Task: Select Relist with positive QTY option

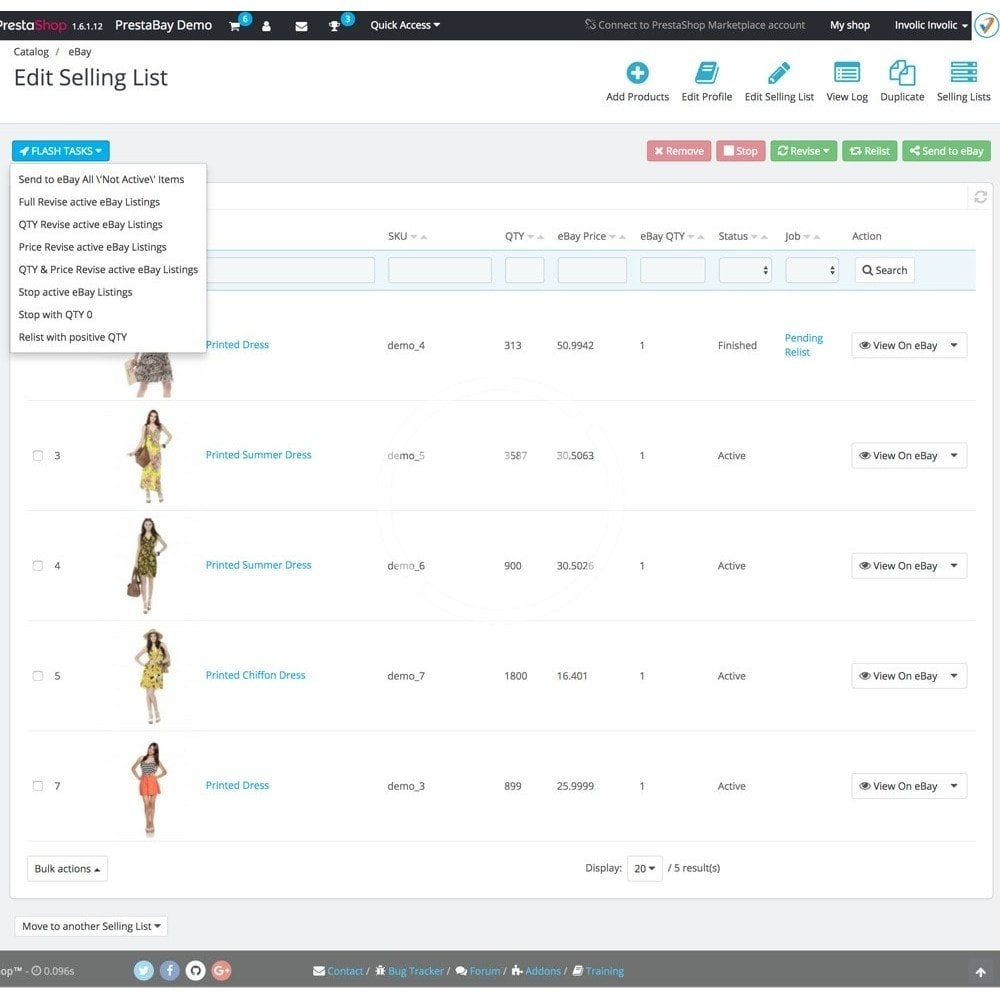Action: point(72,337)
